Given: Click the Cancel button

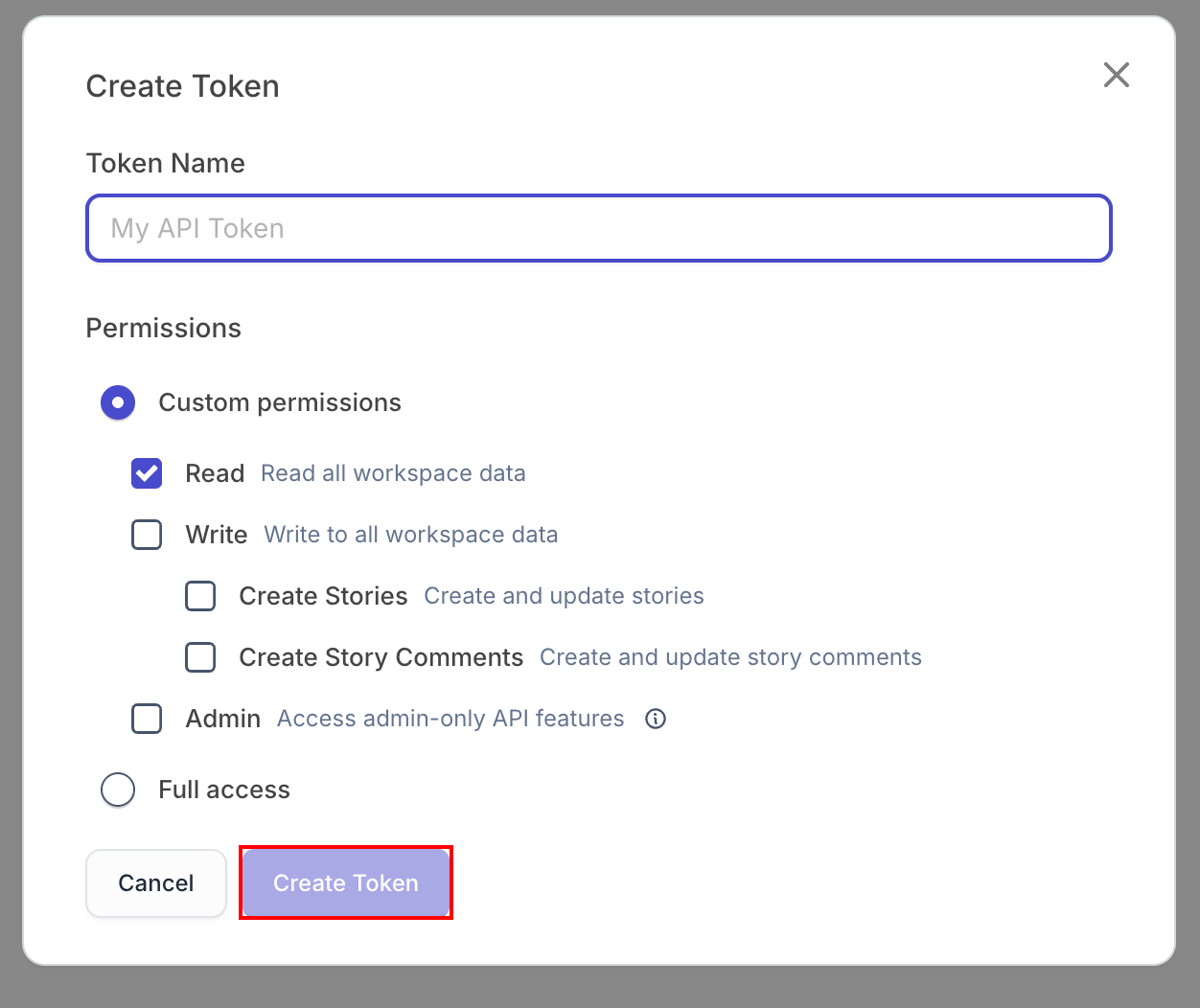Looking at the screenshot, I should [156, 882].
